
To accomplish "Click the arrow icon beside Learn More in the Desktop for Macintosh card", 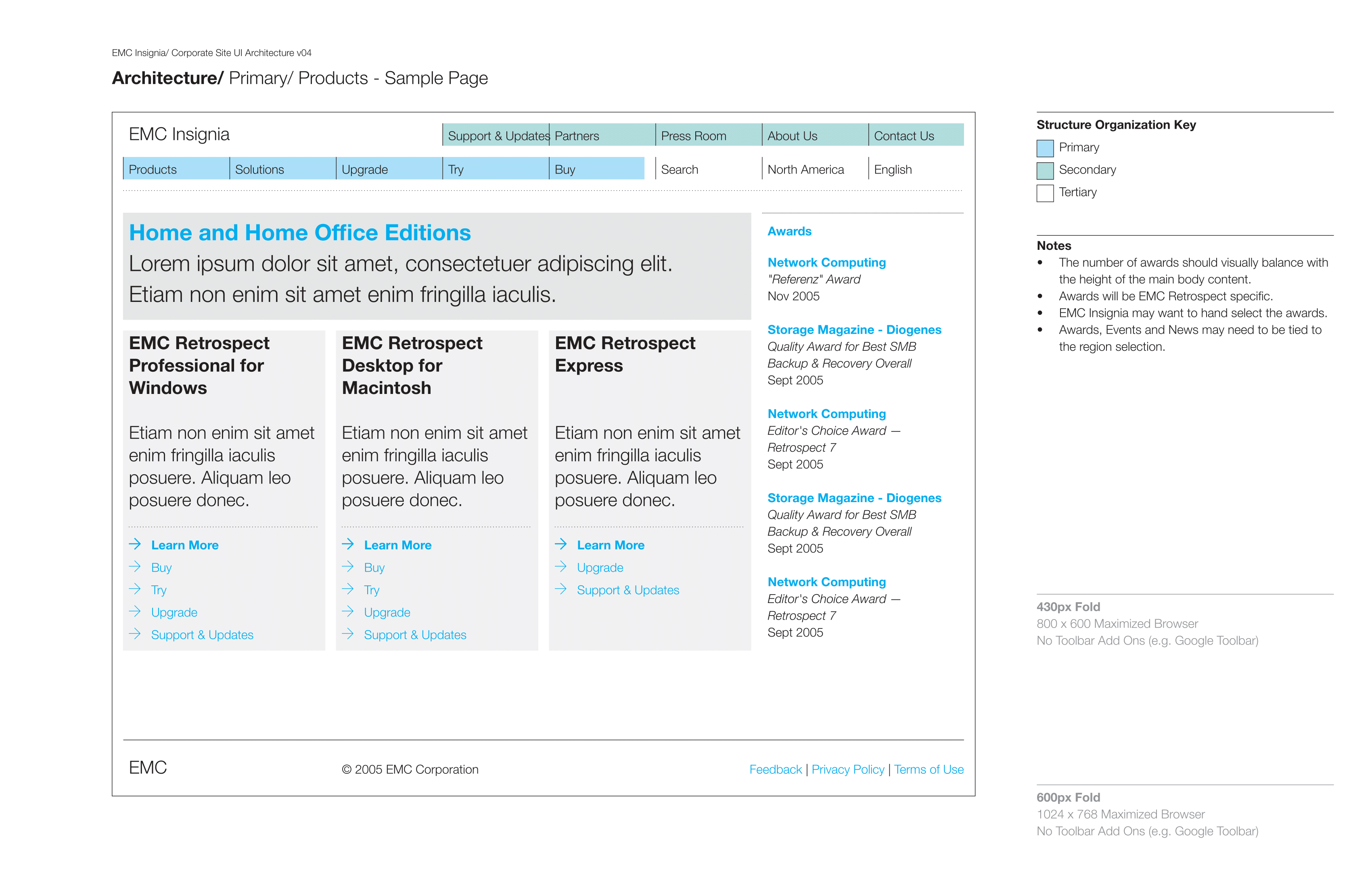I will coord(347,544).
